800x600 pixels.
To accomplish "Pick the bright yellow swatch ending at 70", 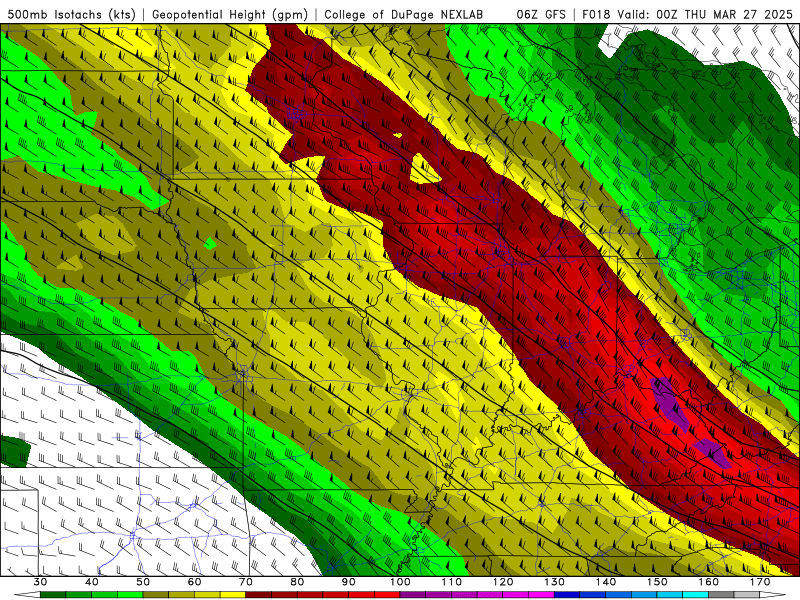I will [x=233, y=595].
